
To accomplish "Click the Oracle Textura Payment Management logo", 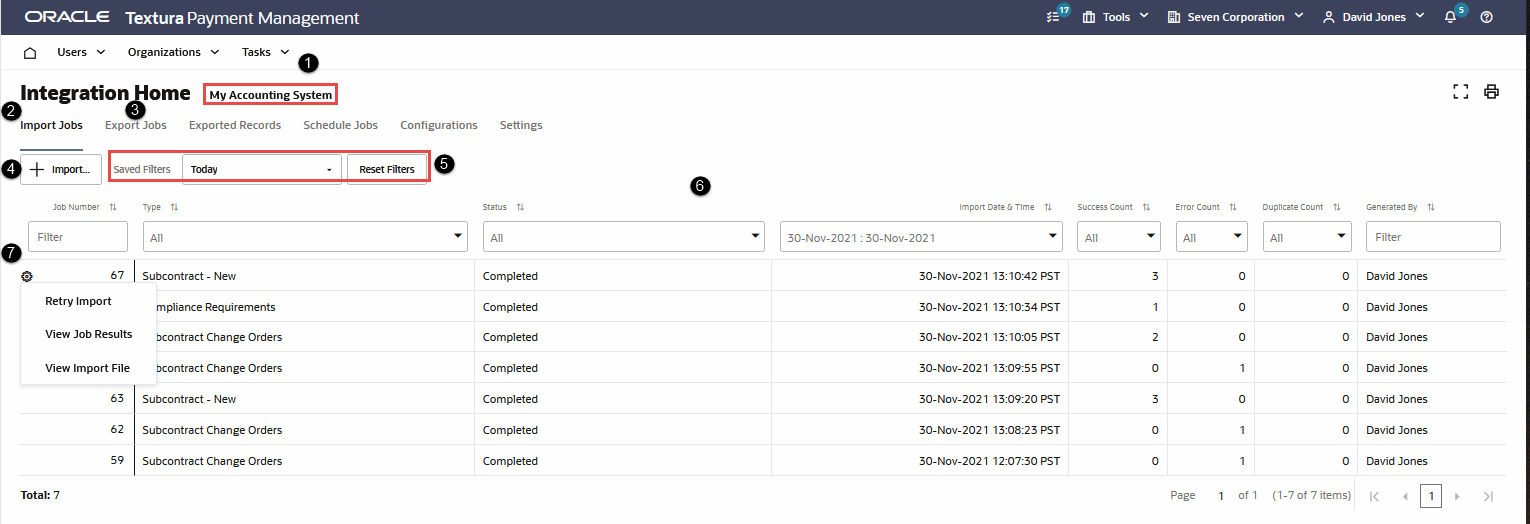I will coord(192,18).
